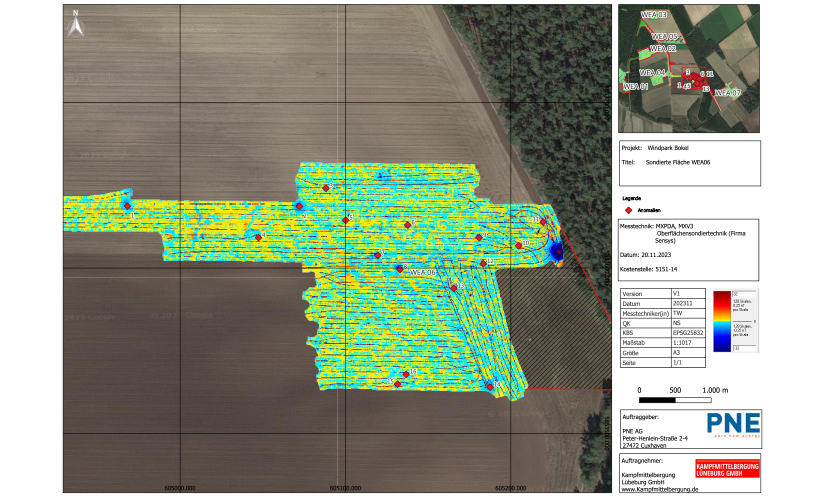Click the 'Messtechnik: MXPDA, MXV3' line
The image size is (825, 500).
(x=657, y=226)
